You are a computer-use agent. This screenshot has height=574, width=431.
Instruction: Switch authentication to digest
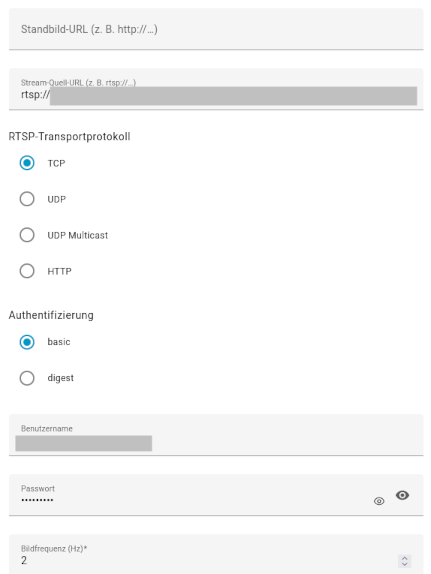[x=27, y=378]
